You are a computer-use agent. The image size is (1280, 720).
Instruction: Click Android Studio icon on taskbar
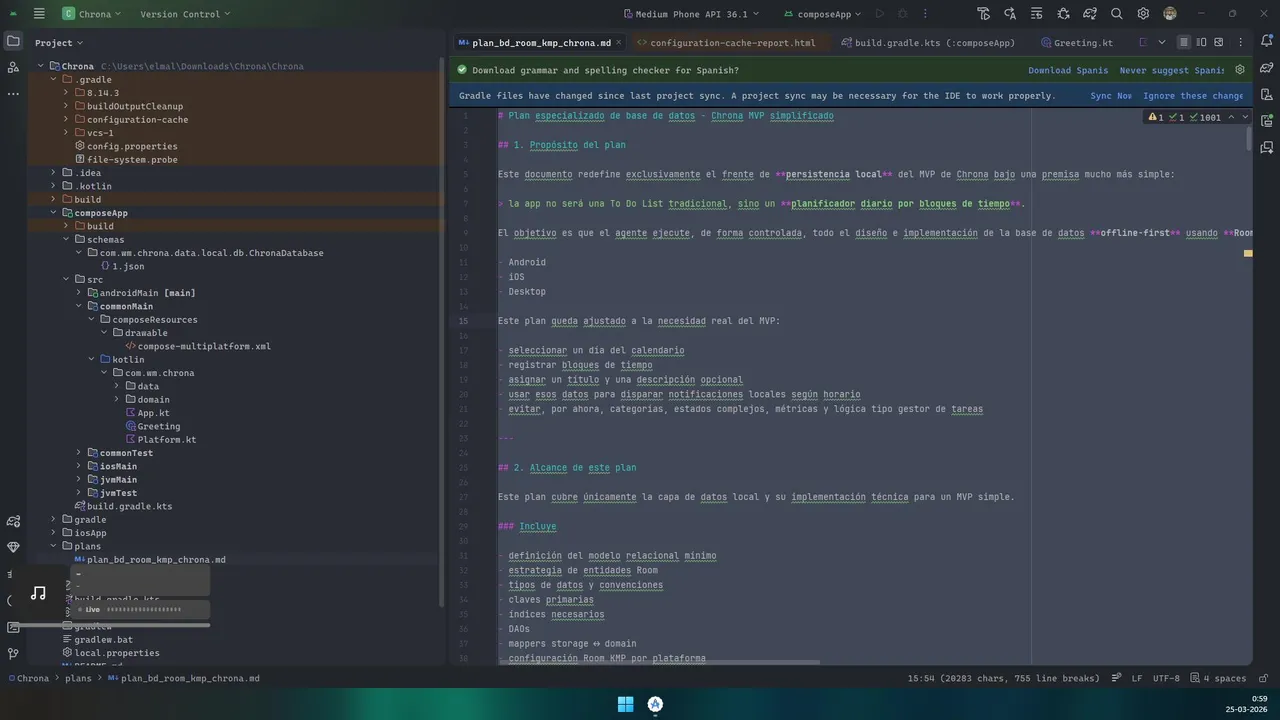point(655,704)
